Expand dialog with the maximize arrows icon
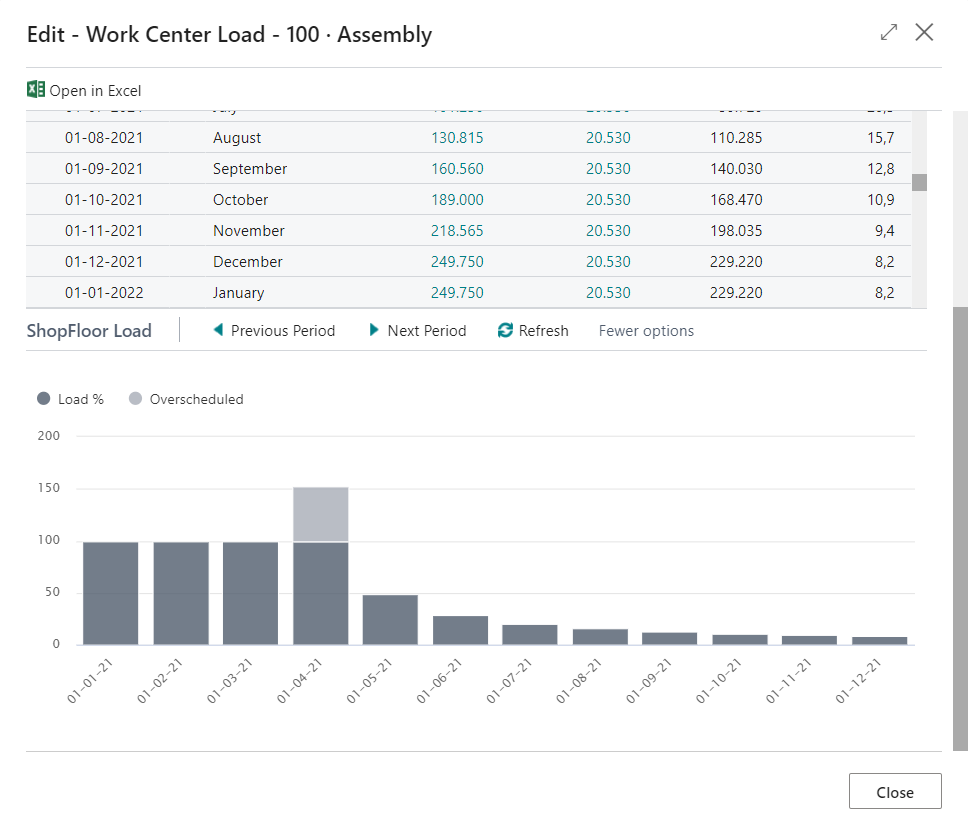Screen dimensions: 968x828 point(889,33)
